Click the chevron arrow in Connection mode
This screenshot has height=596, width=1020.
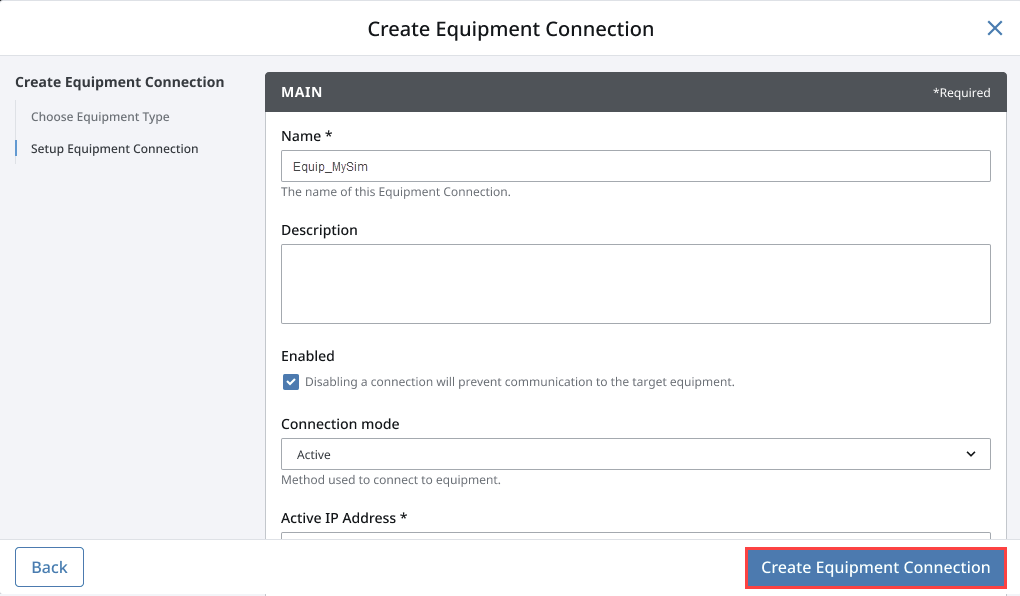pyautogui.click(x=971, y=454)
